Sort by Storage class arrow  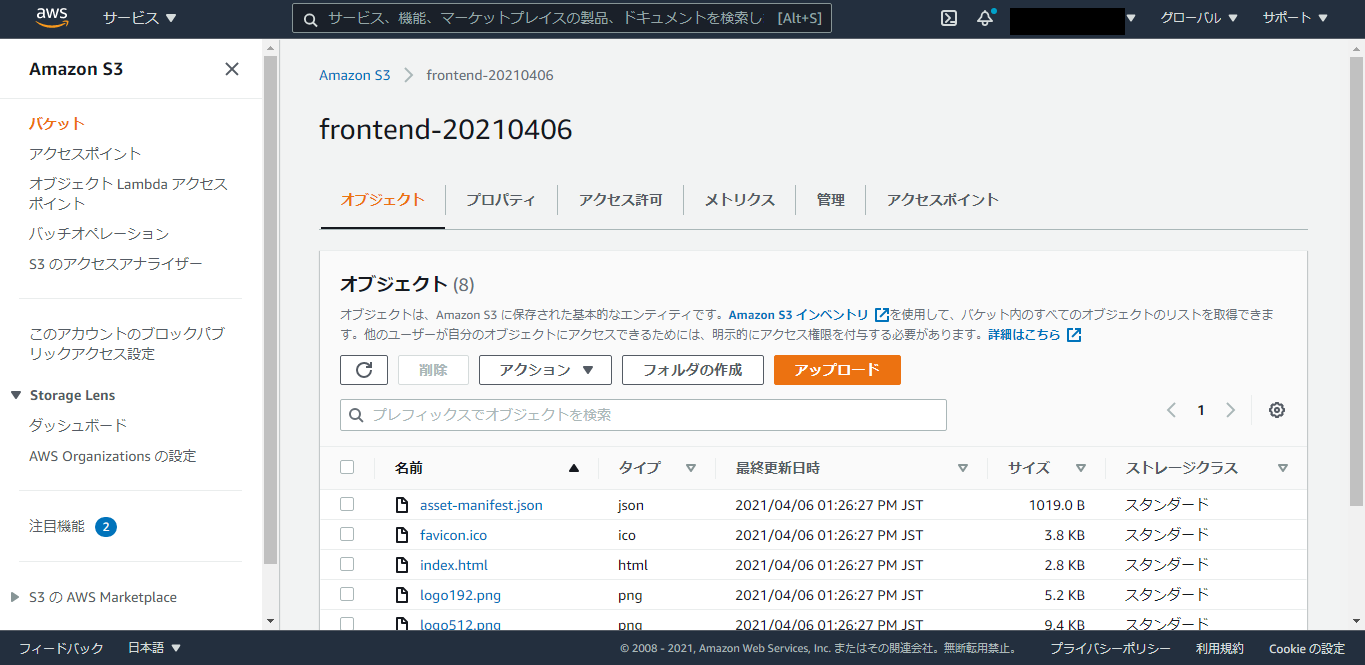[1283, 468]
